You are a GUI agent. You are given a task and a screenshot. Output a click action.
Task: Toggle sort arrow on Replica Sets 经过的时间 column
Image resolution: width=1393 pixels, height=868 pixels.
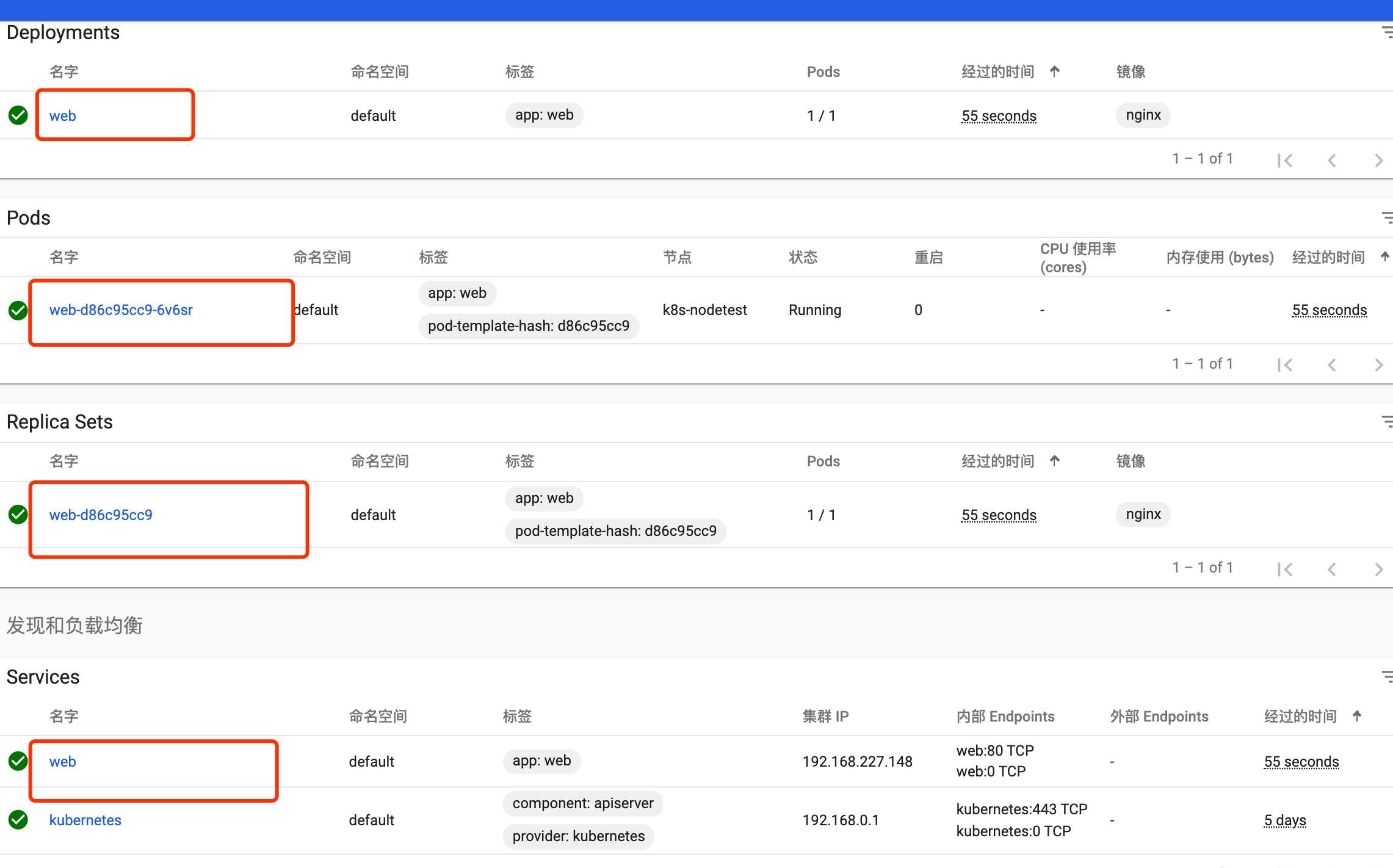(x=1055, y=461)
